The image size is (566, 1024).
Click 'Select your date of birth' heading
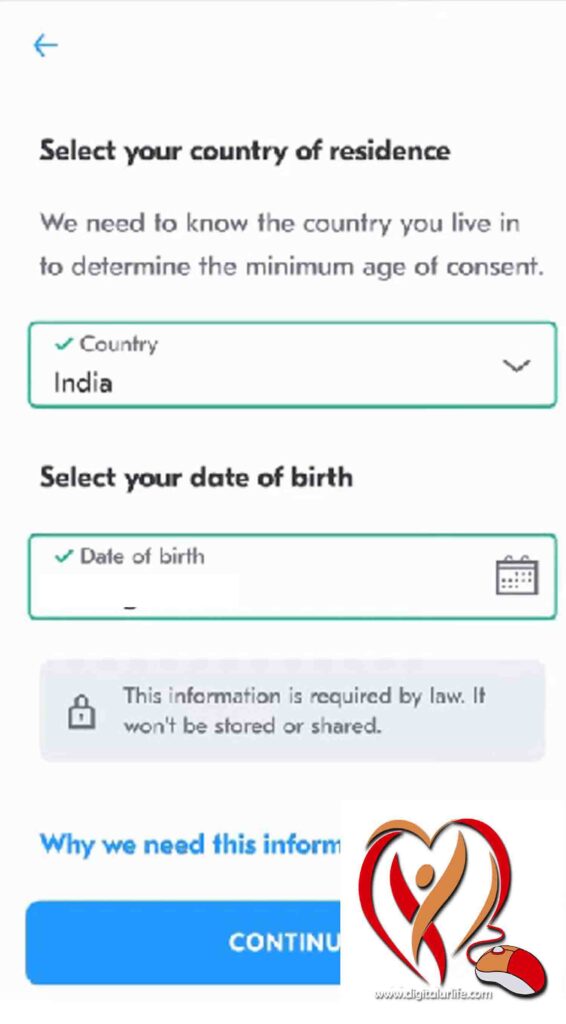197,478
